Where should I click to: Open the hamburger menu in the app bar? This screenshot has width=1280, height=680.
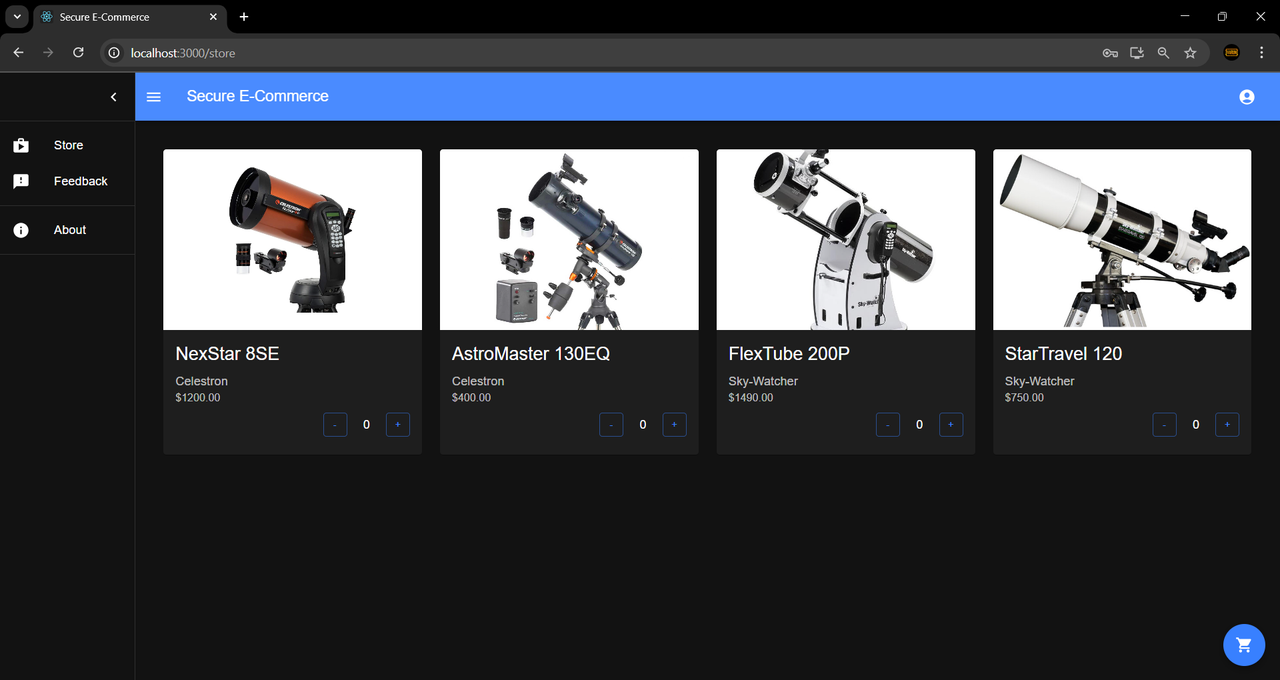154,97
